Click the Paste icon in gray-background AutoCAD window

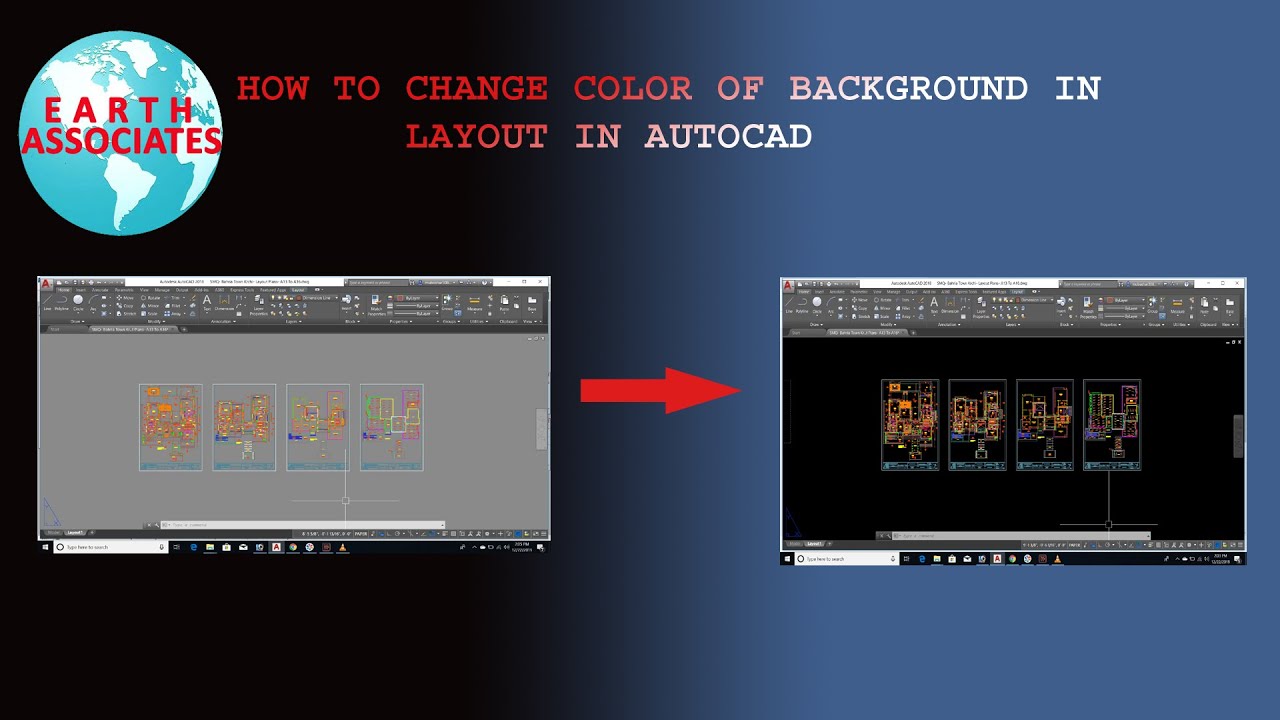click(x=504, y=303)
